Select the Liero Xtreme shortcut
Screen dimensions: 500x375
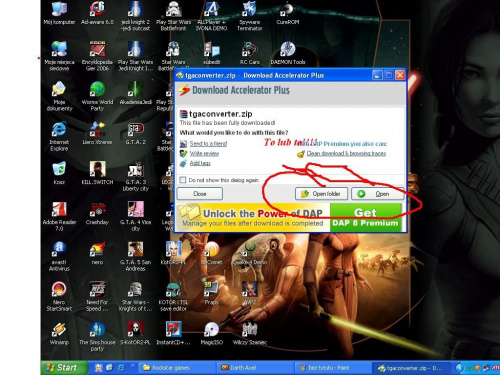coord(97,133)
